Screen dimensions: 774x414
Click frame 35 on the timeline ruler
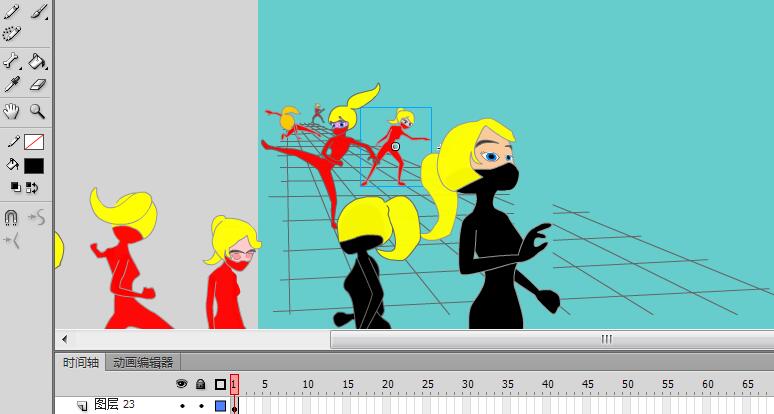coord(508,384)
